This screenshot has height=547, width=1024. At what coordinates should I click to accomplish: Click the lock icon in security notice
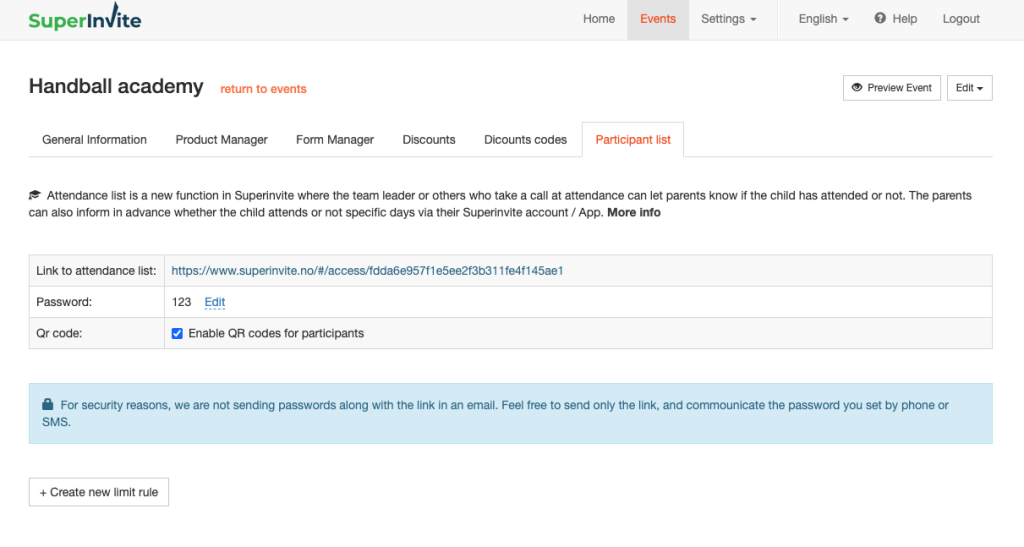[x=47, y=405]
